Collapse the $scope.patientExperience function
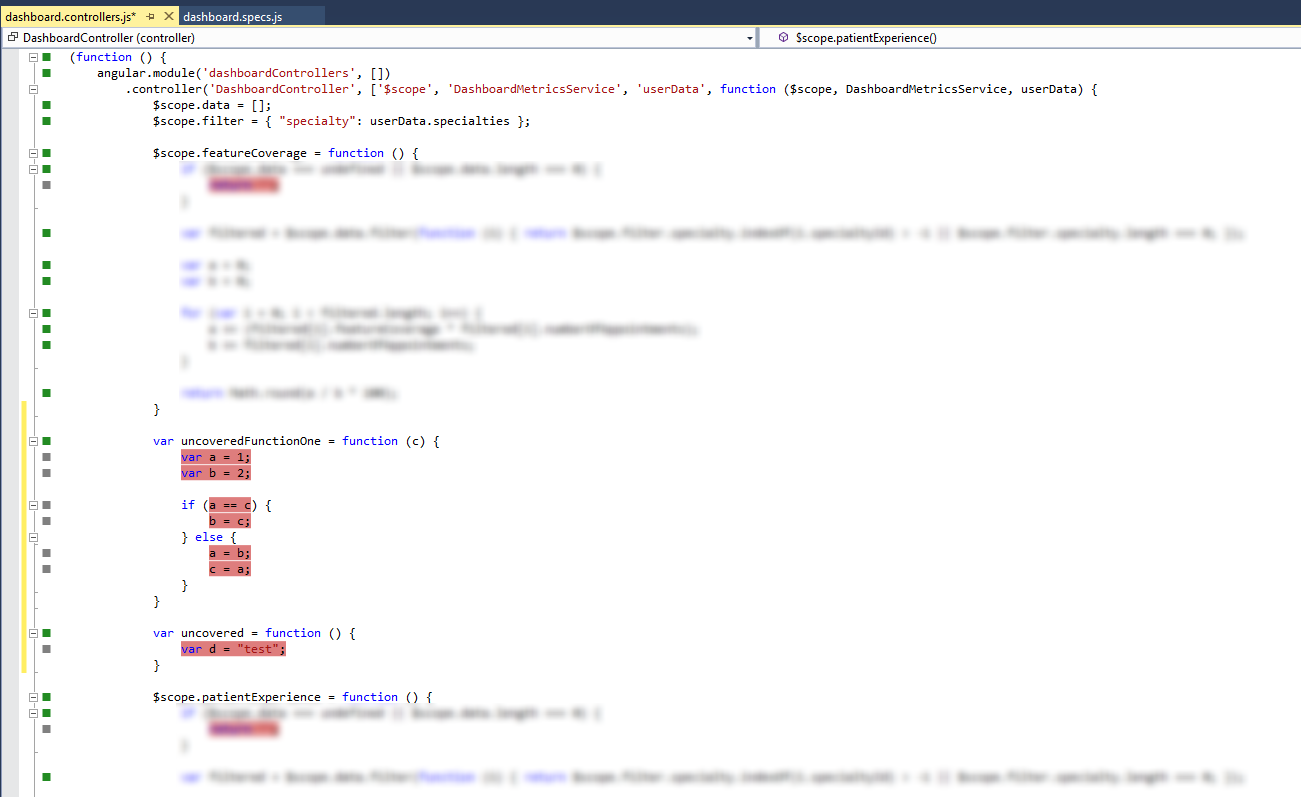This screenshot has width=1301, height=797. (33, 697)
